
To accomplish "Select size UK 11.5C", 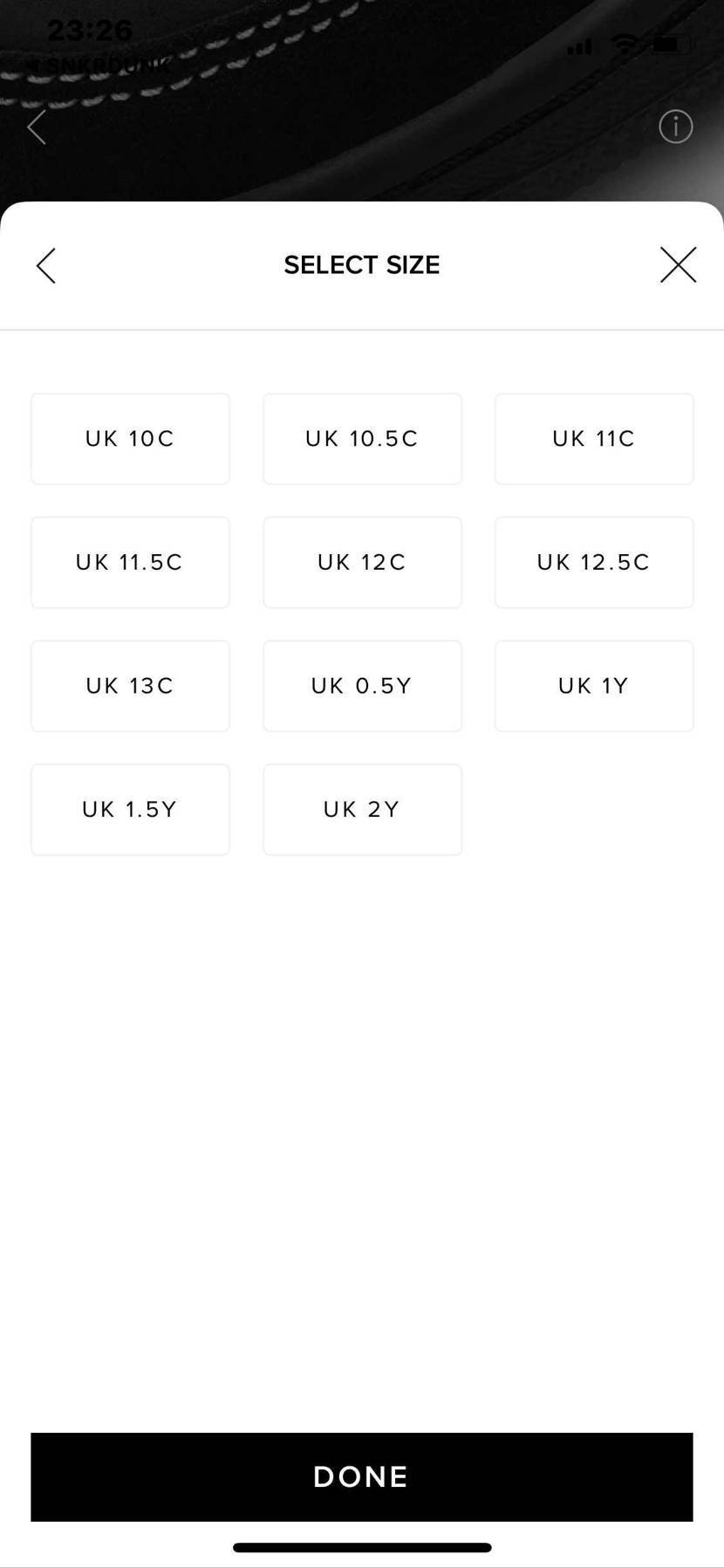I will coord(130,563).
